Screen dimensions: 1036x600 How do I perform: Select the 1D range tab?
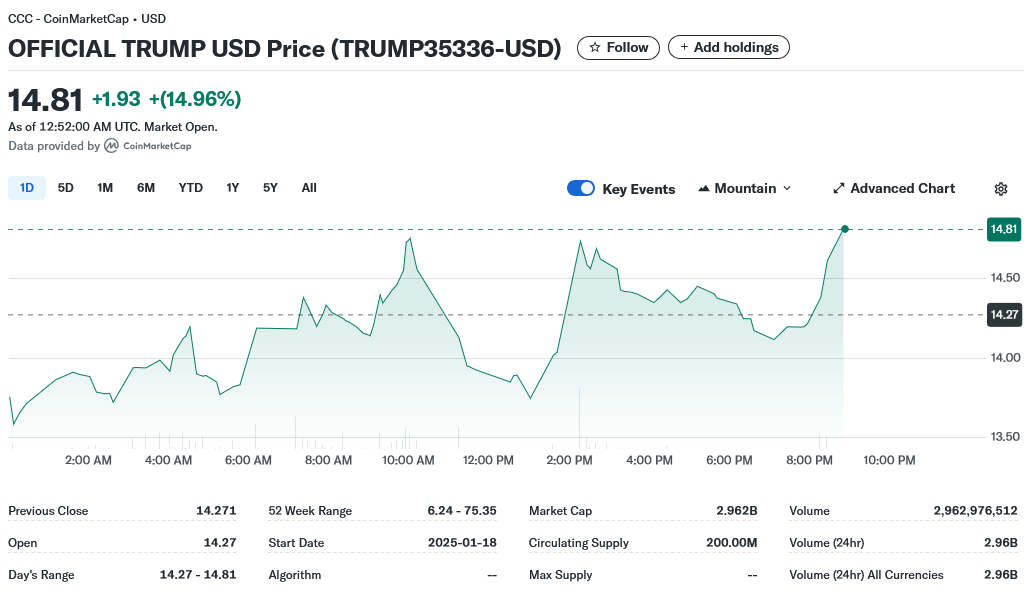point(26,188)
